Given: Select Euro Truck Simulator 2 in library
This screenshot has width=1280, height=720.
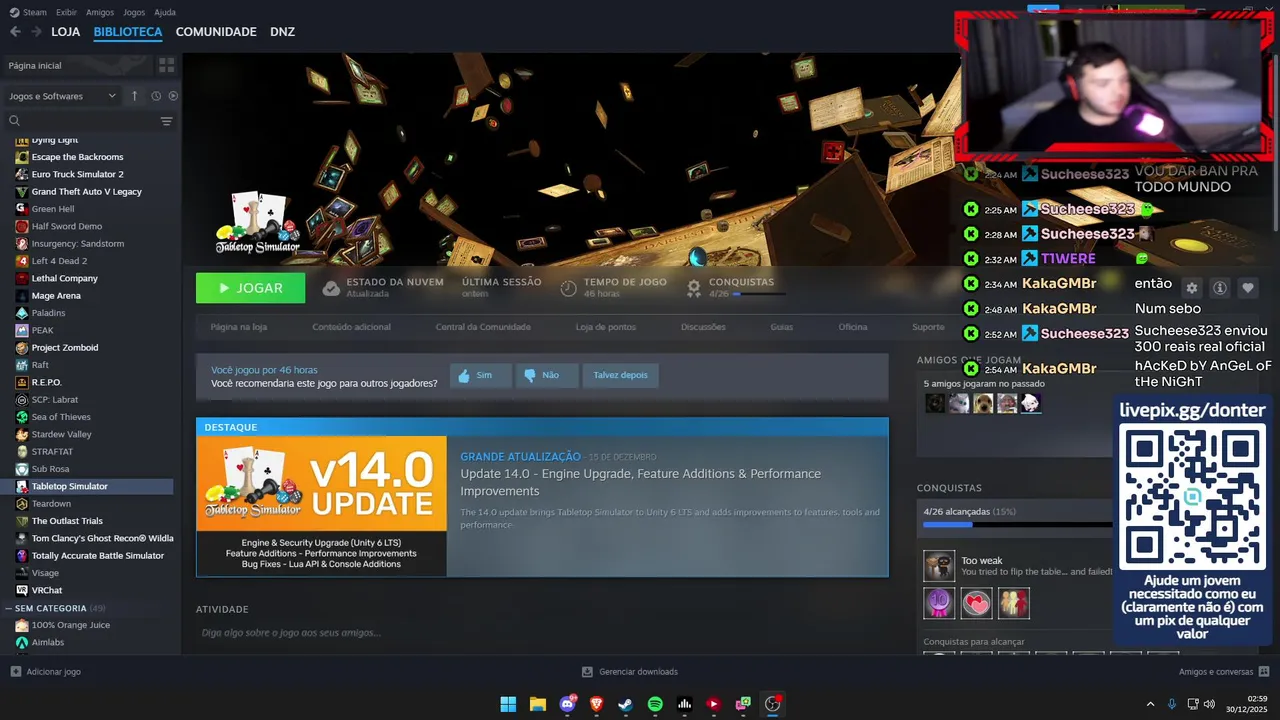Looking at the screenshot, I should point(78,174).
